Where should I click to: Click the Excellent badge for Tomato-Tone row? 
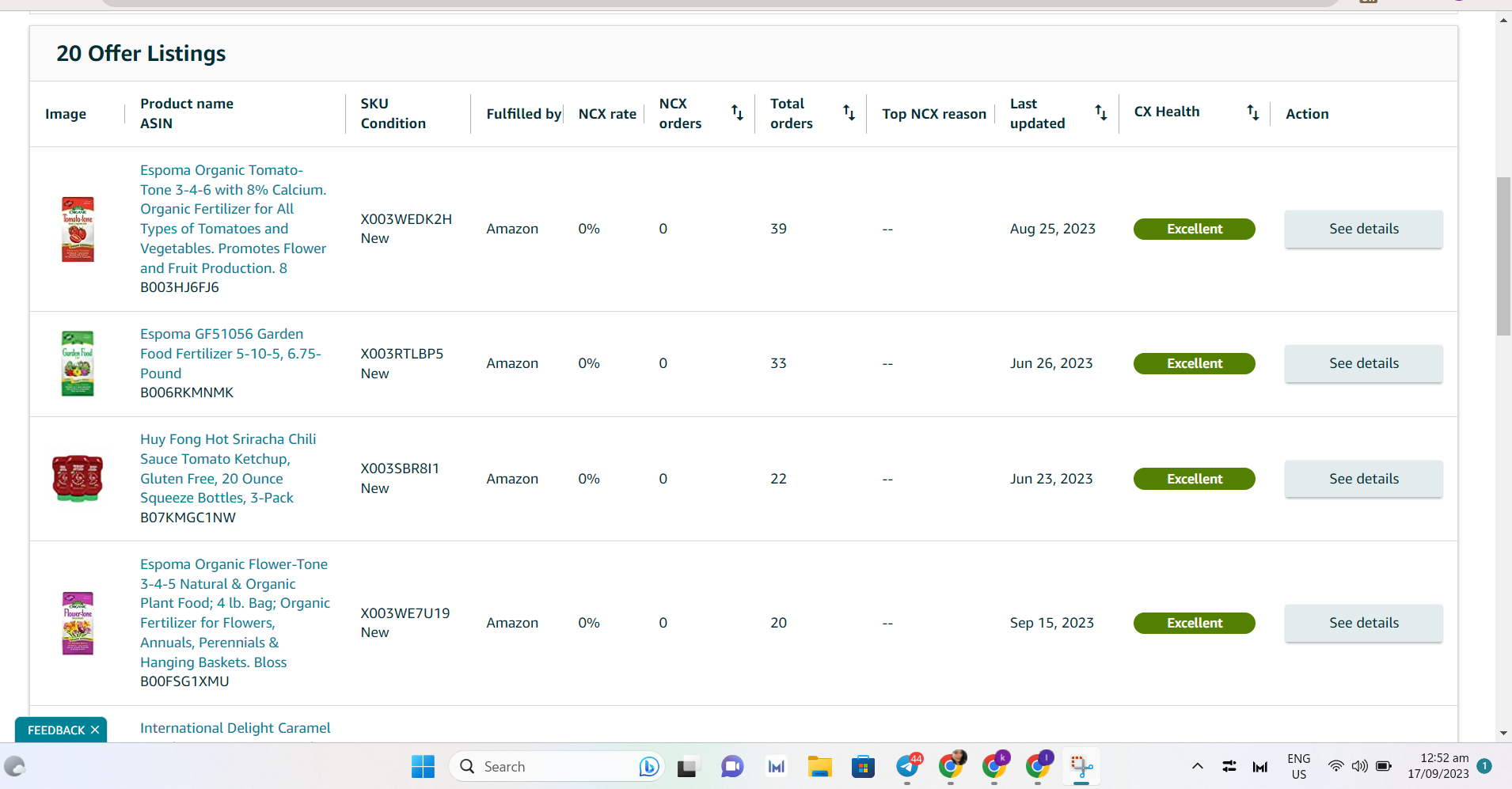click(x=1194, y=229)
